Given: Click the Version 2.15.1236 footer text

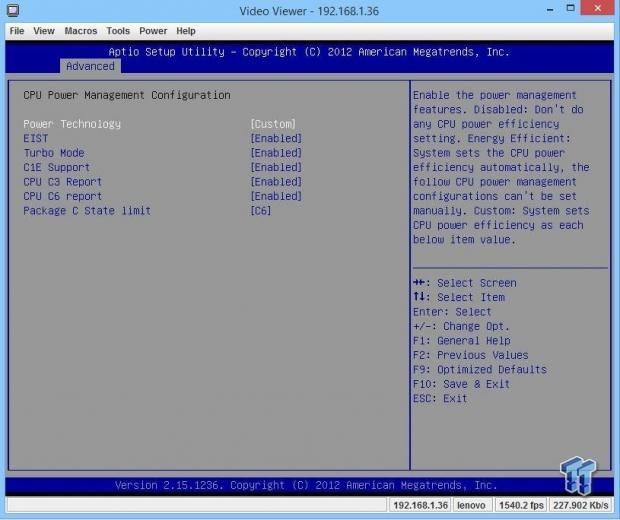Looking at the screenshot, I should [306, 485].
